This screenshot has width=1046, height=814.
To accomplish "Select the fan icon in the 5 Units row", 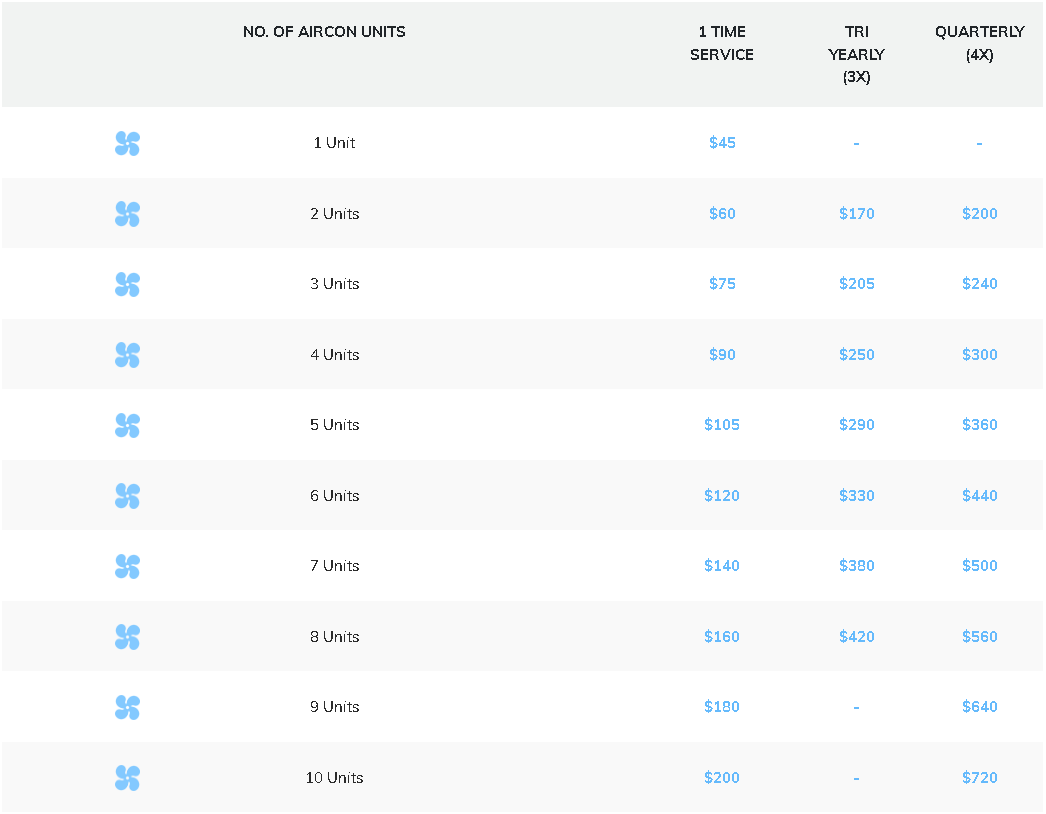I will 127,425.
